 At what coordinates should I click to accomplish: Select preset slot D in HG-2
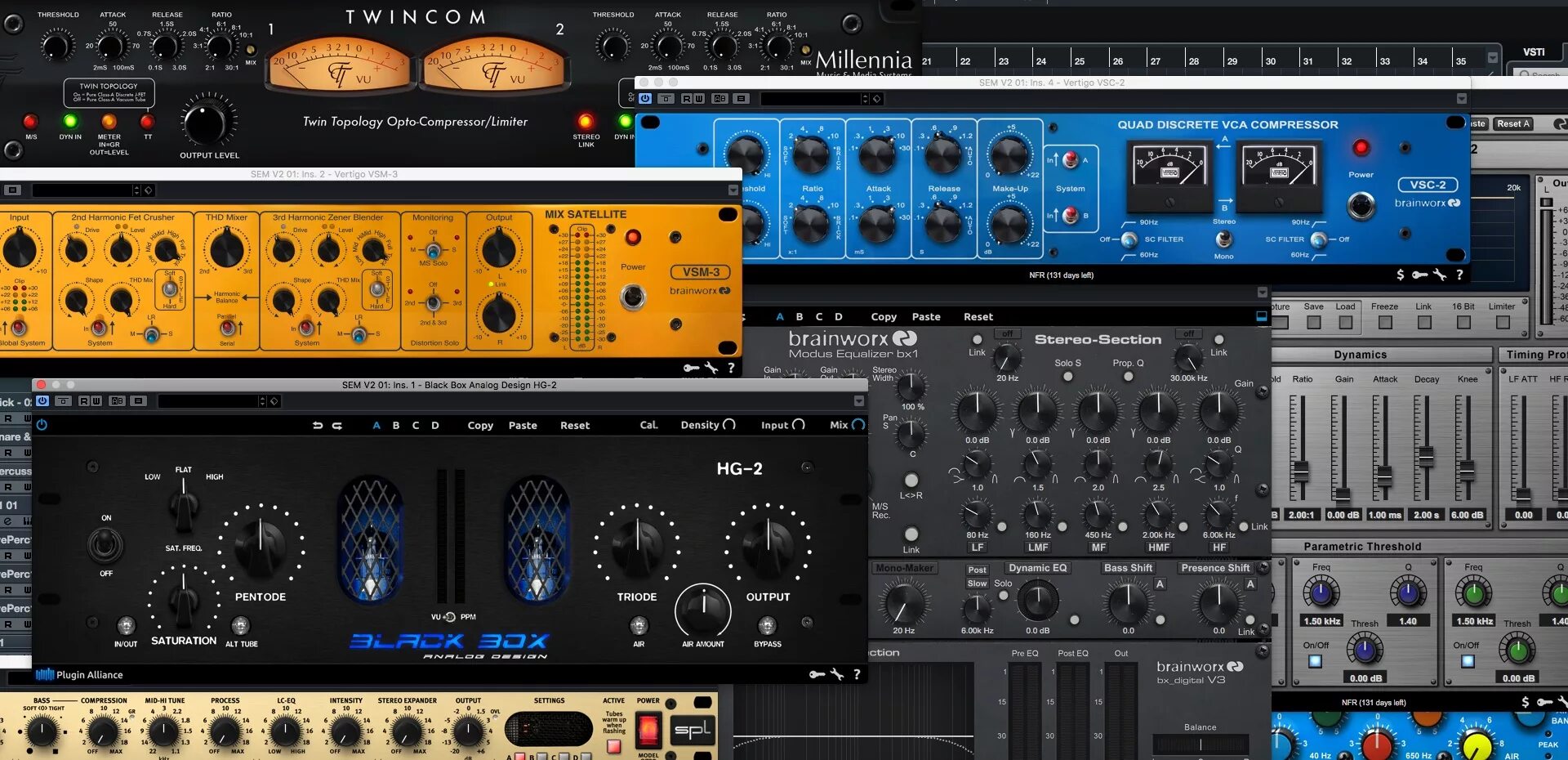point(435,425)
